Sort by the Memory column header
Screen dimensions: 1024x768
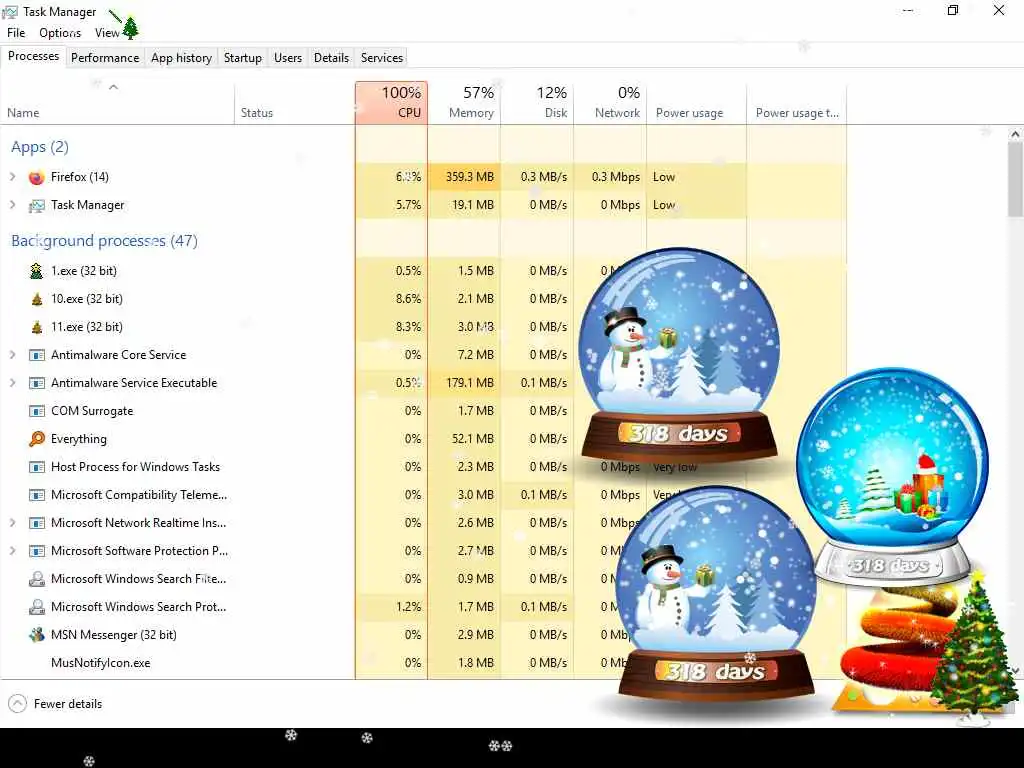(464, 103)
